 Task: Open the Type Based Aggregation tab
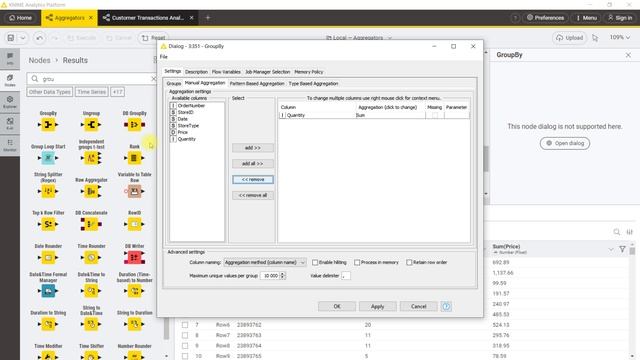[313, 83]
